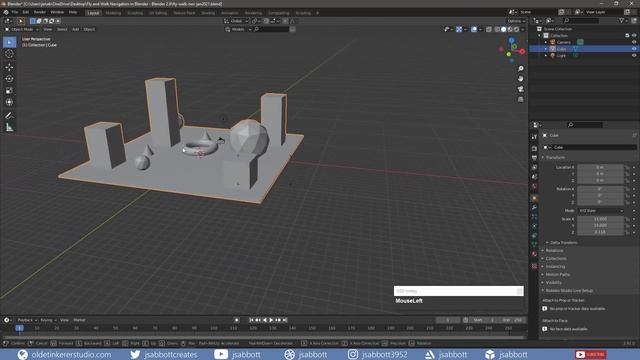Click the timeline current frame marker
The image size is (640, 360).
(x=19, y=328)
